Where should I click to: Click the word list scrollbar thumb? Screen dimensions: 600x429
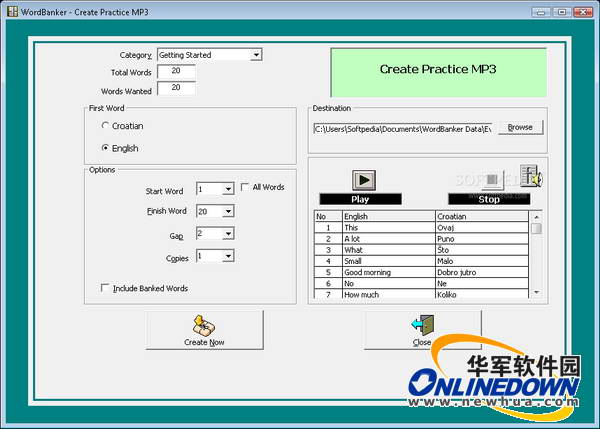(536, 228)
